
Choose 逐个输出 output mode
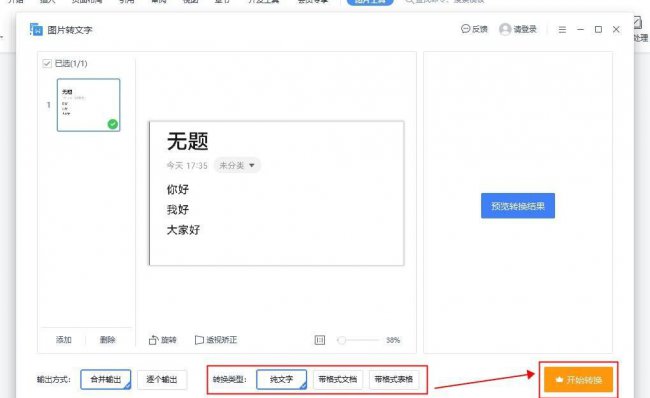[162, 379]
